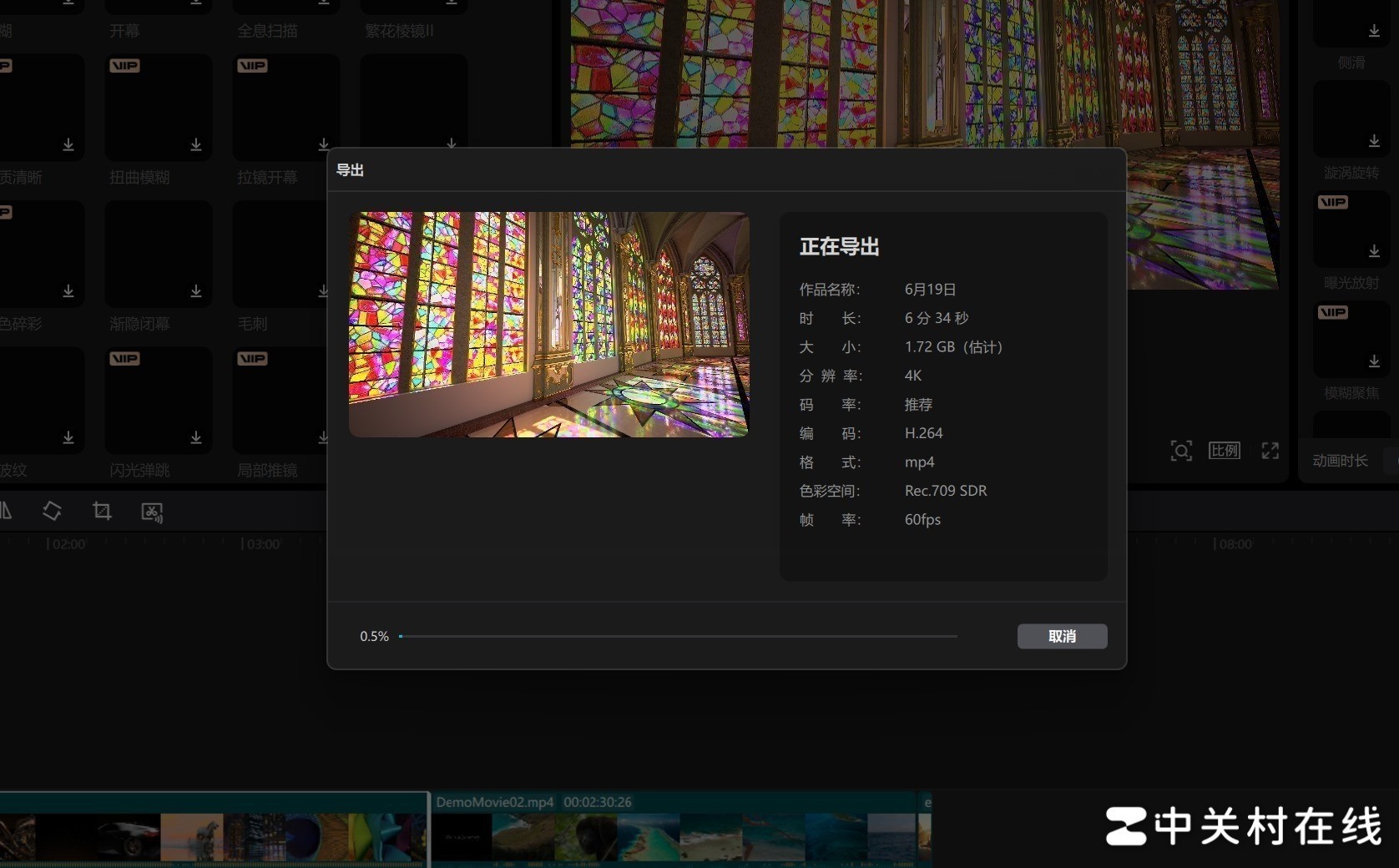Viewport: 1399px width, 868px height.
Task: Select the 拉镜开幕 effect thumbnail
Action: point(285,107)
